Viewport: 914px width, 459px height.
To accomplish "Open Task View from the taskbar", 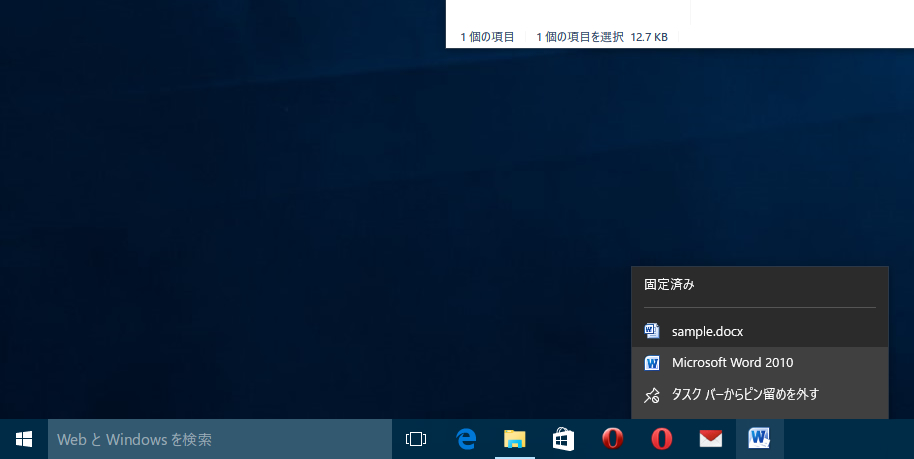I will (416, 439).
